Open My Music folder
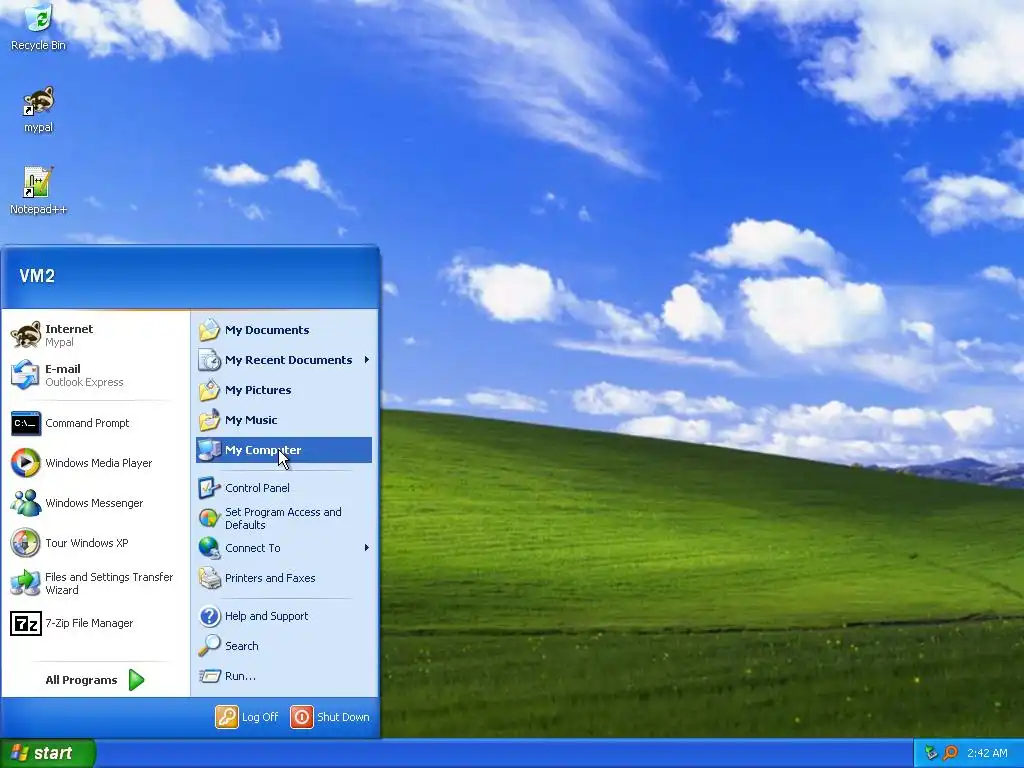Image resolution: width=1024 pixels, height=768 pixels. click(284, 420)
